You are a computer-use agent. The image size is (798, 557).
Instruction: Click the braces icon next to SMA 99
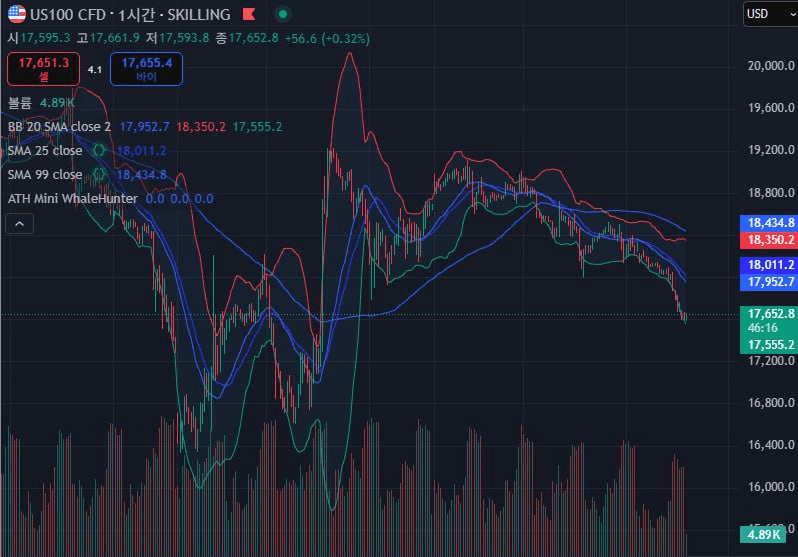(99, 174)
